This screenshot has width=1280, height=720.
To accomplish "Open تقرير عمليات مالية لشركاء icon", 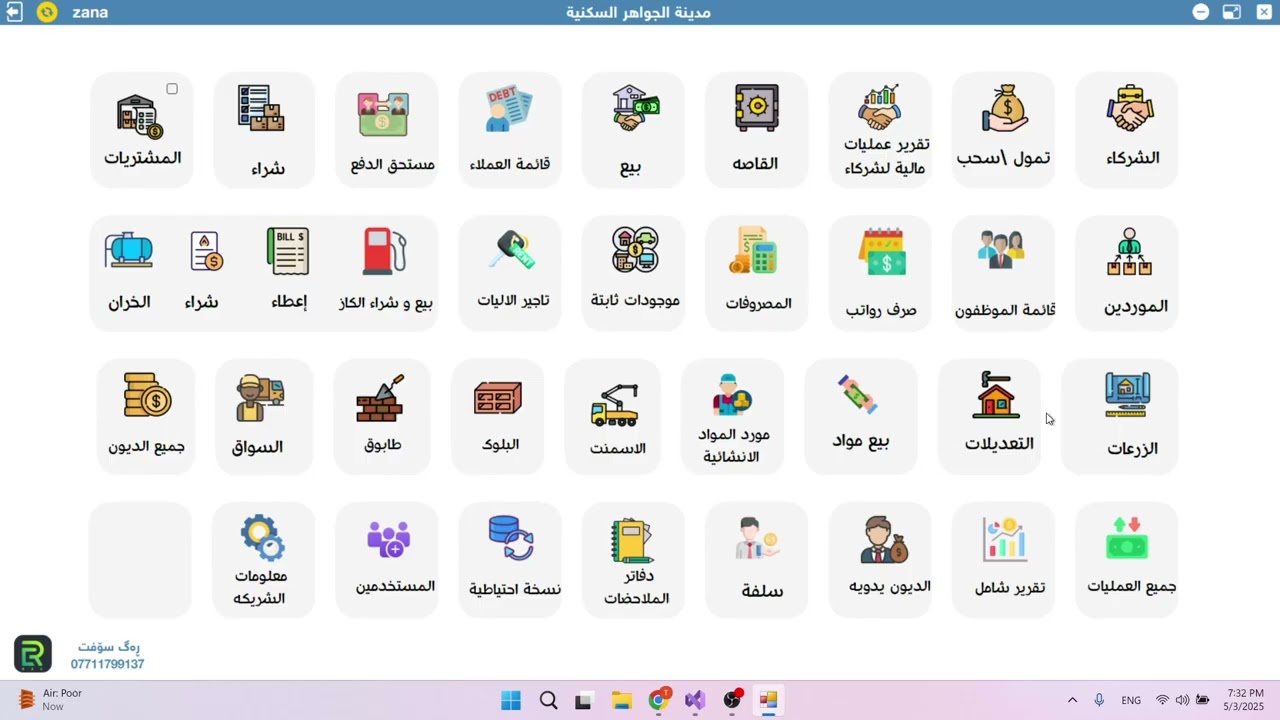I will 880,108.
